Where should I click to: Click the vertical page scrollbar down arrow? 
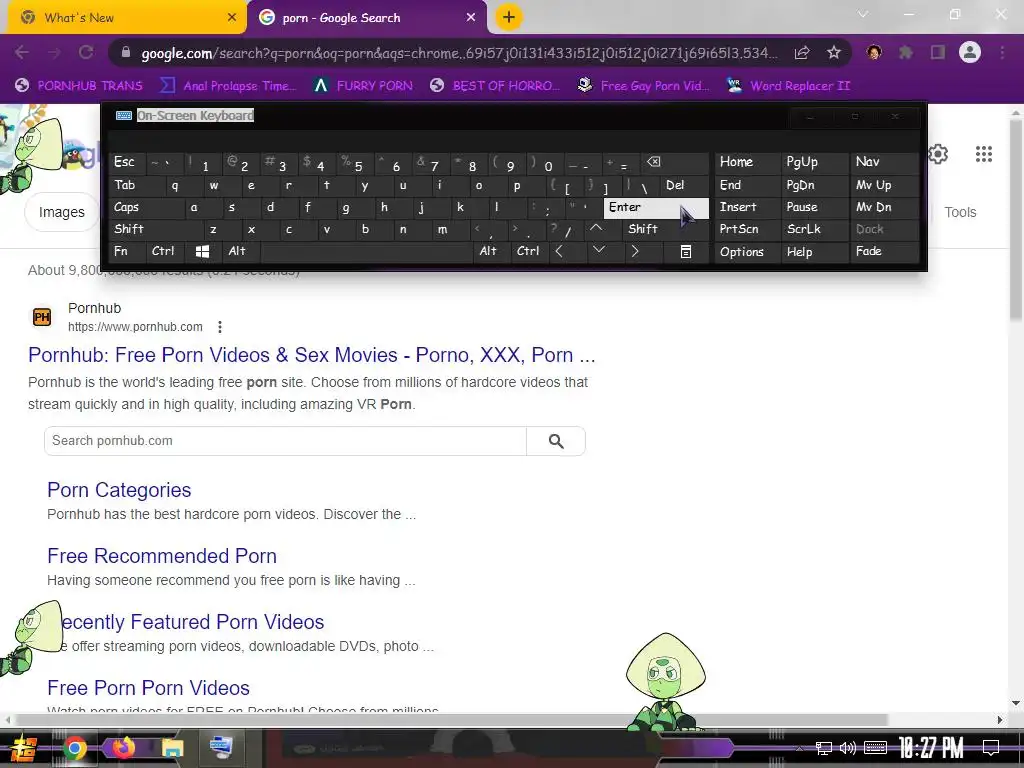pos(1016,703)
